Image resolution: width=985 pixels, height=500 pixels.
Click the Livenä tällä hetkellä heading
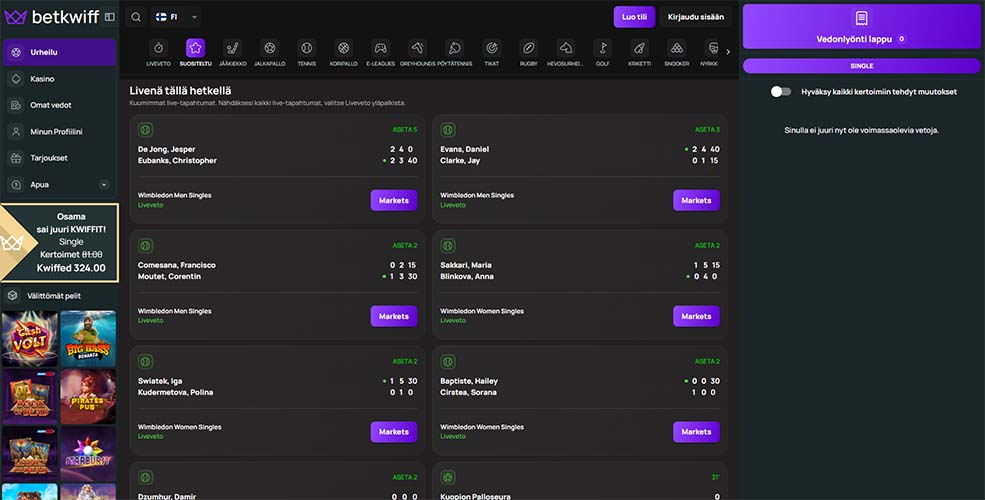(180, 91)
